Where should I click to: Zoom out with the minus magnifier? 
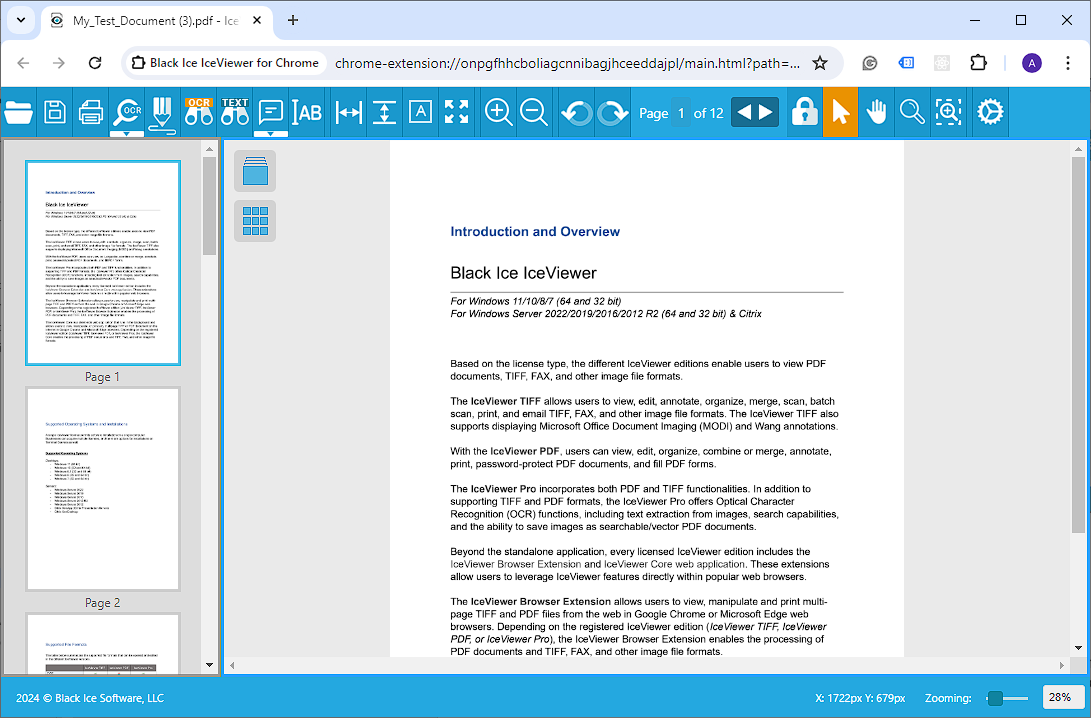tap(534, 112)
